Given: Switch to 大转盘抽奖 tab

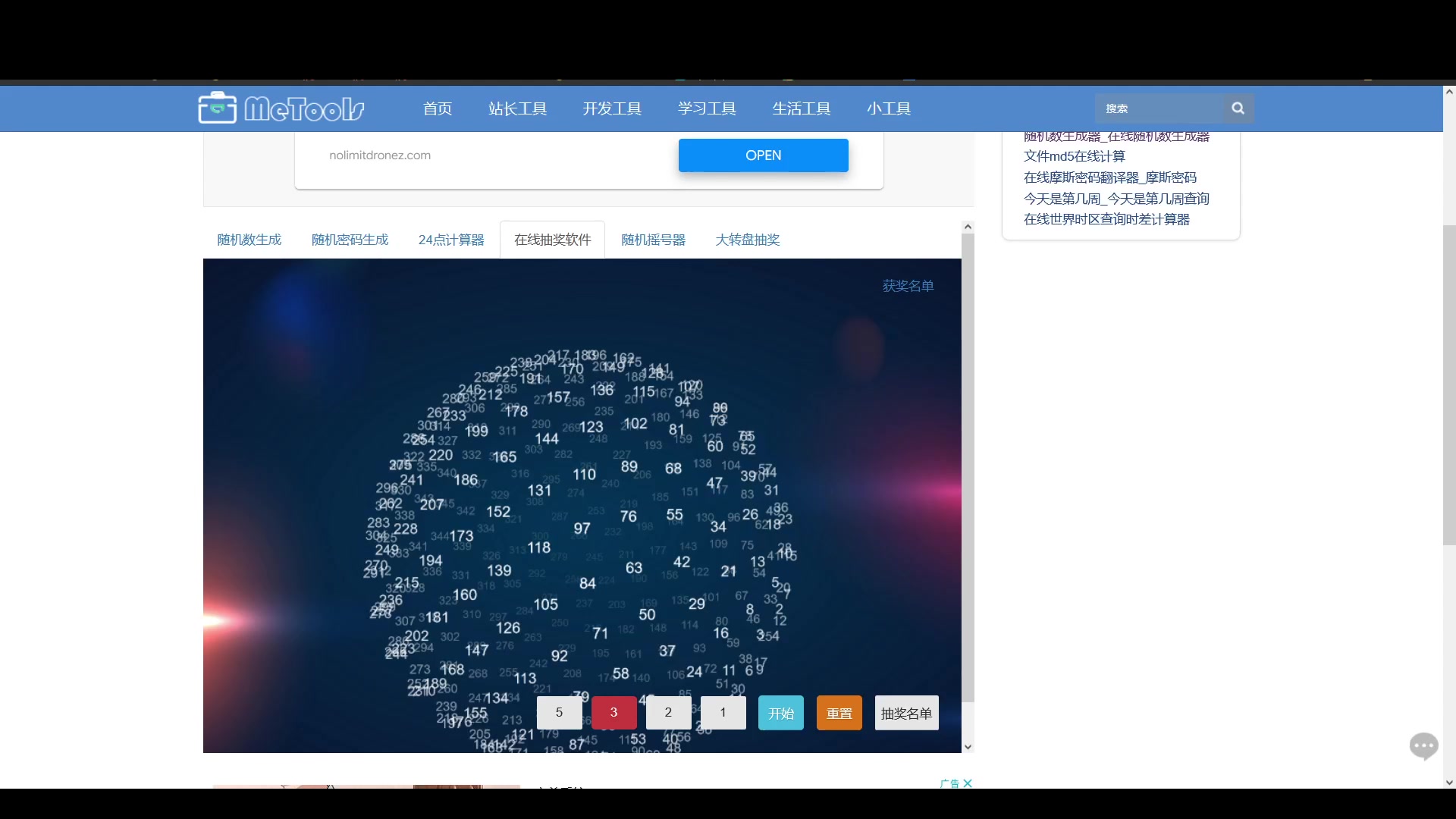Looking at the screenshot, I should [747, 240].
